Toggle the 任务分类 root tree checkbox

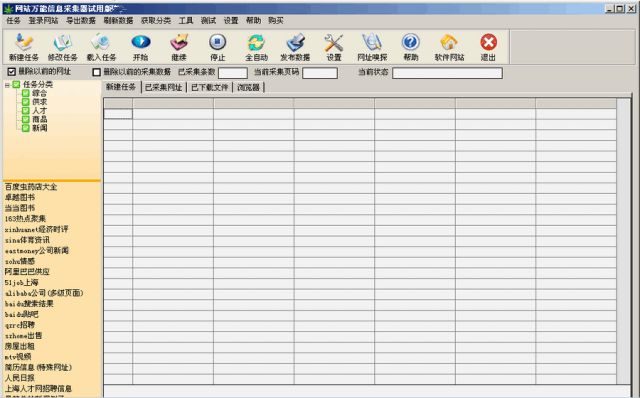click(16, 85)
